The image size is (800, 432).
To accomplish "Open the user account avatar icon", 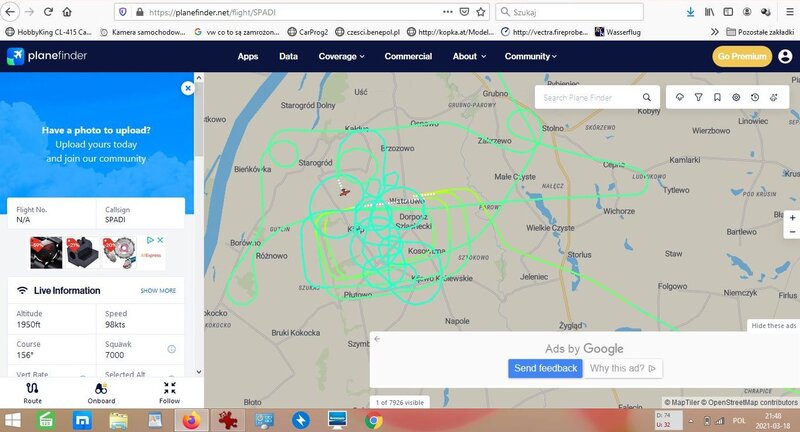I will (785, 56).
